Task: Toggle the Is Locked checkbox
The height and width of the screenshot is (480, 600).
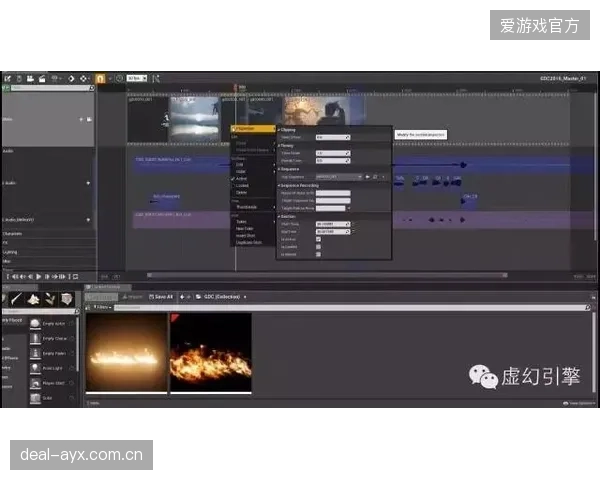Action: tap(318, 247)
